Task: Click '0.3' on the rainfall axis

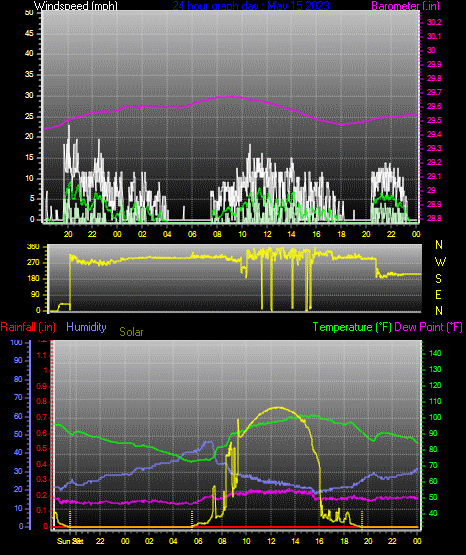Action: [42, 479]
